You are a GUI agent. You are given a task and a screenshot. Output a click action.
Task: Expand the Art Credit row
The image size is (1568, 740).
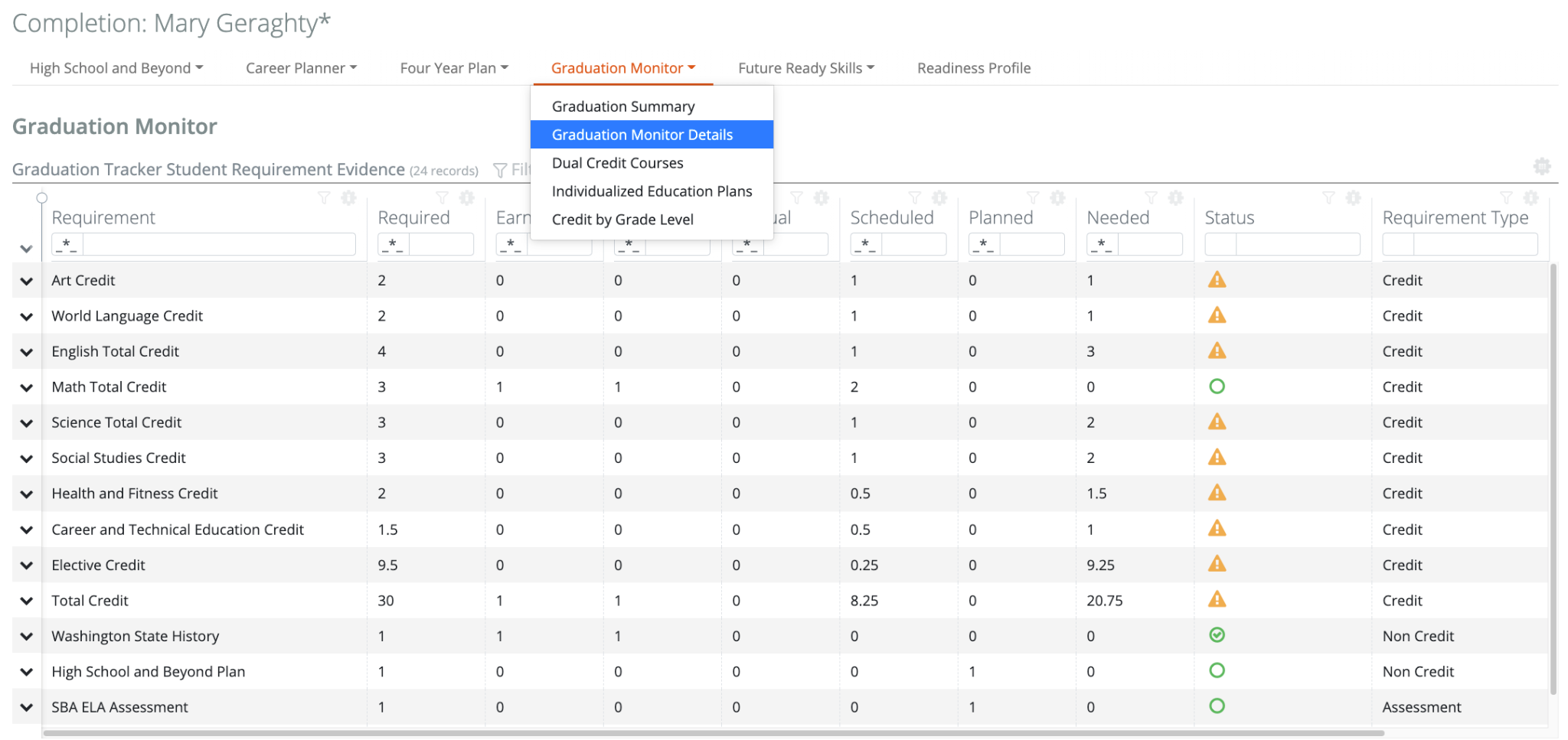pos(27,281)
